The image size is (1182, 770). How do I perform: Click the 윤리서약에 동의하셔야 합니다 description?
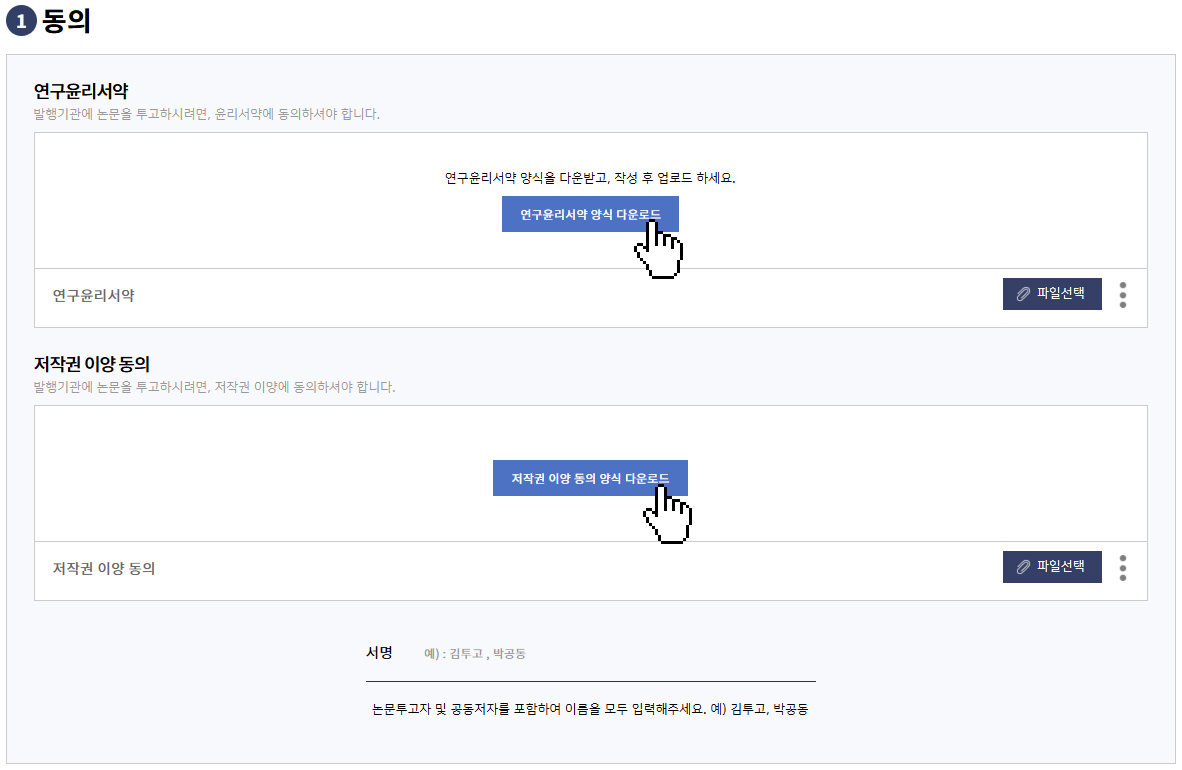tap(207, 114)
